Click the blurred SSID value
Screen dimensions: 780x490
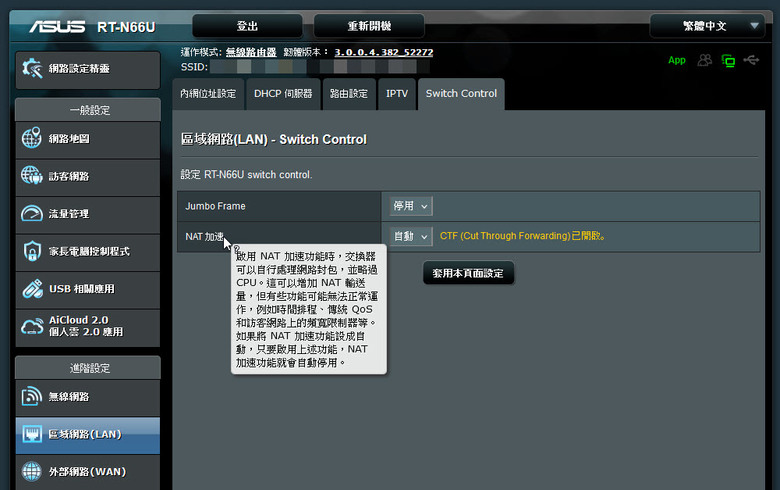click(x=320, y=67)
